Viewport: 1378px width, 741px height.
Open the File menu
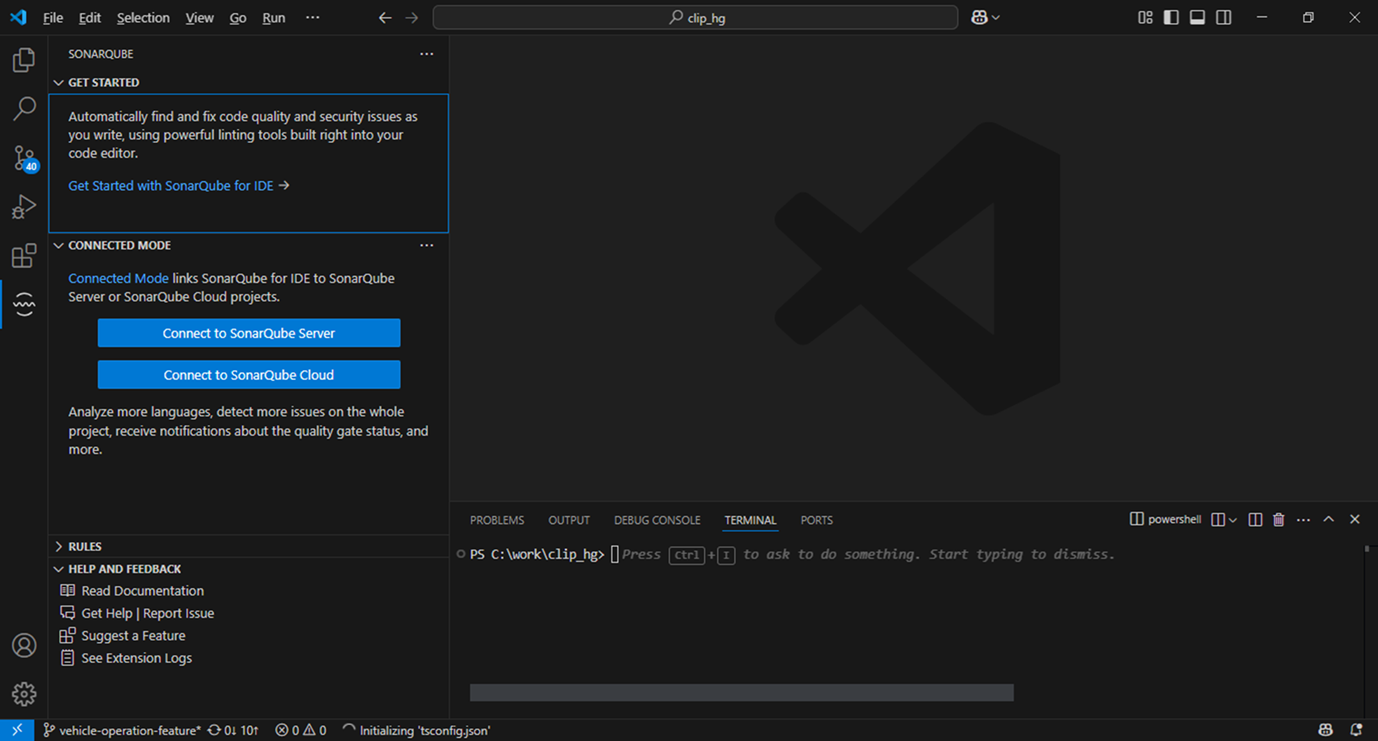coord(53,18)
